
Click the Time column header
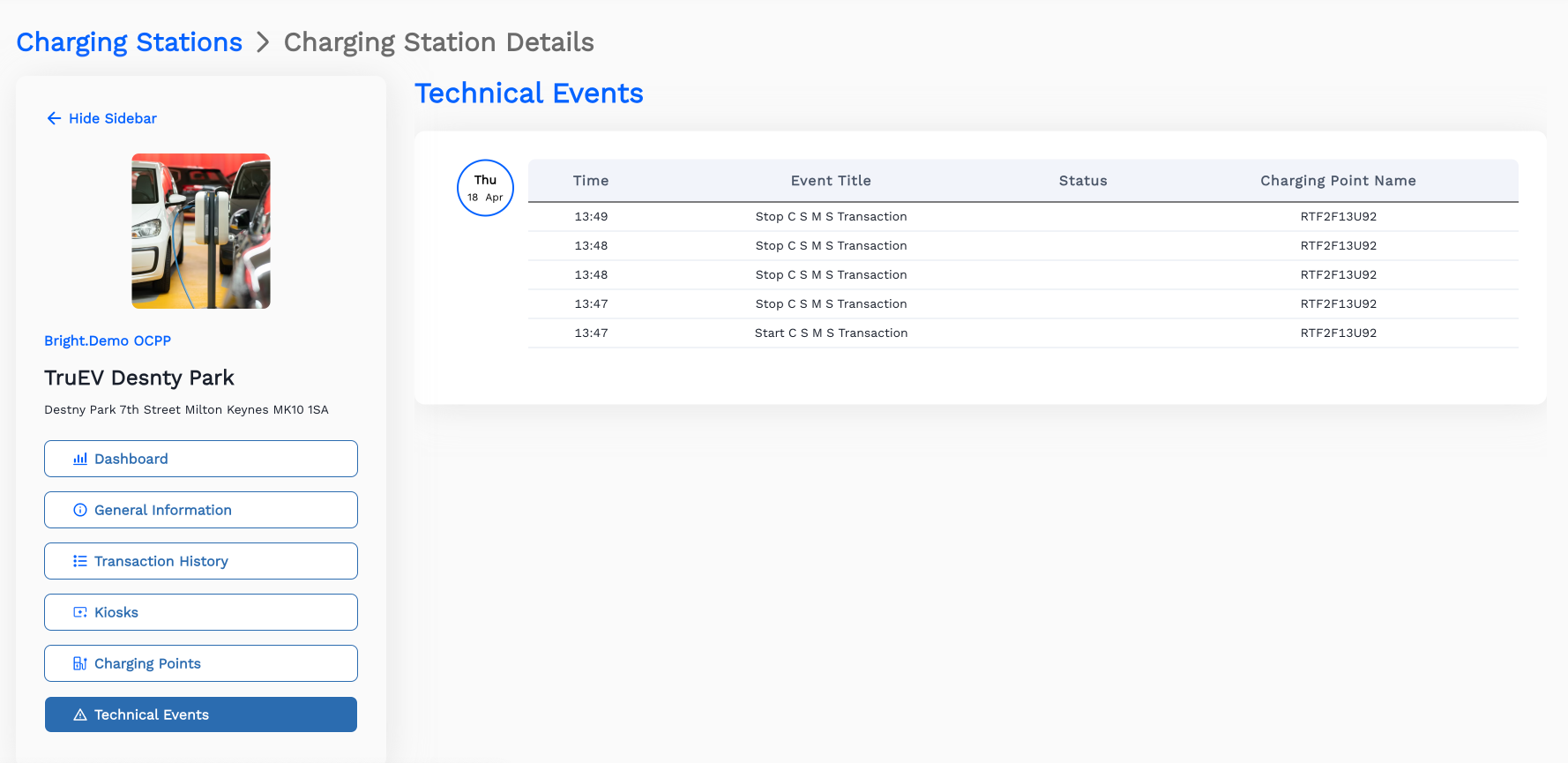(x=591, y=181)
